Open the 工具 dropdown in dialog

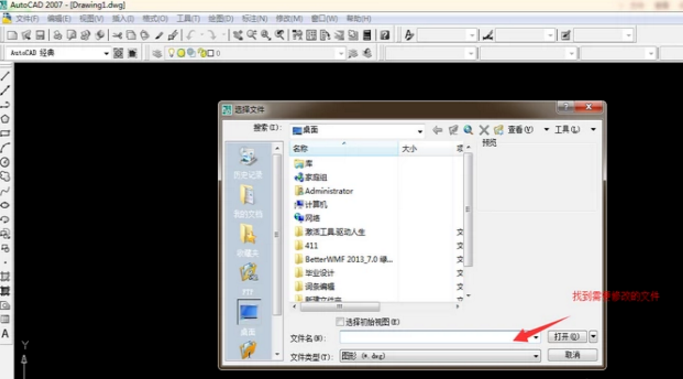[x=593, y=130]
